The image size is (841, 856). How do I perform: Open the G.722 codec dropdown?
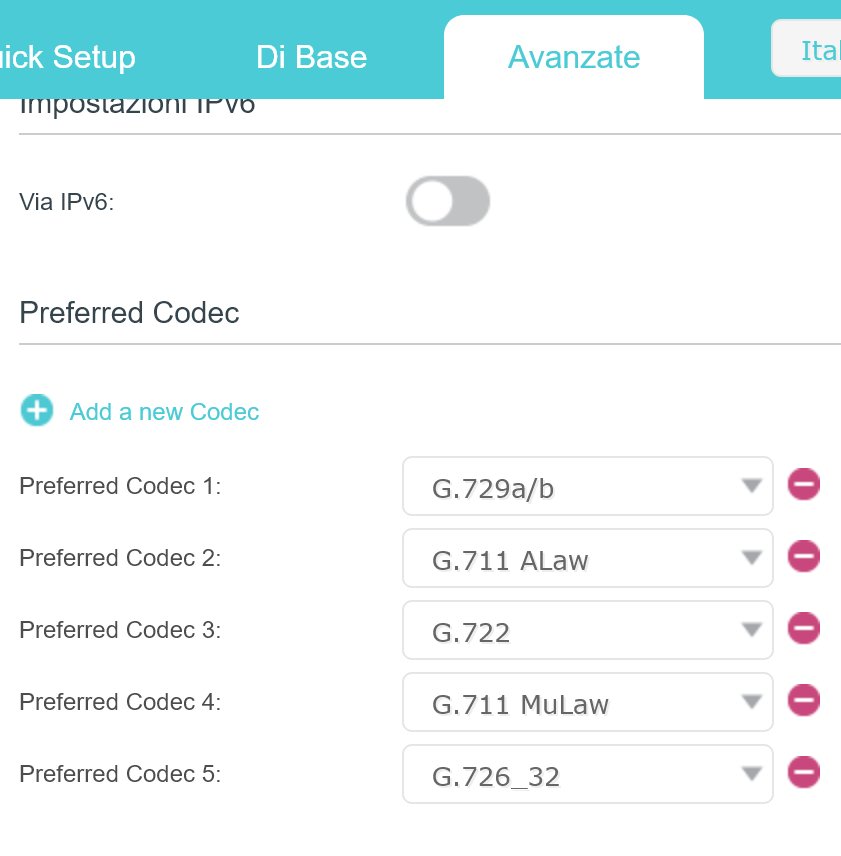tap(588, 630)
